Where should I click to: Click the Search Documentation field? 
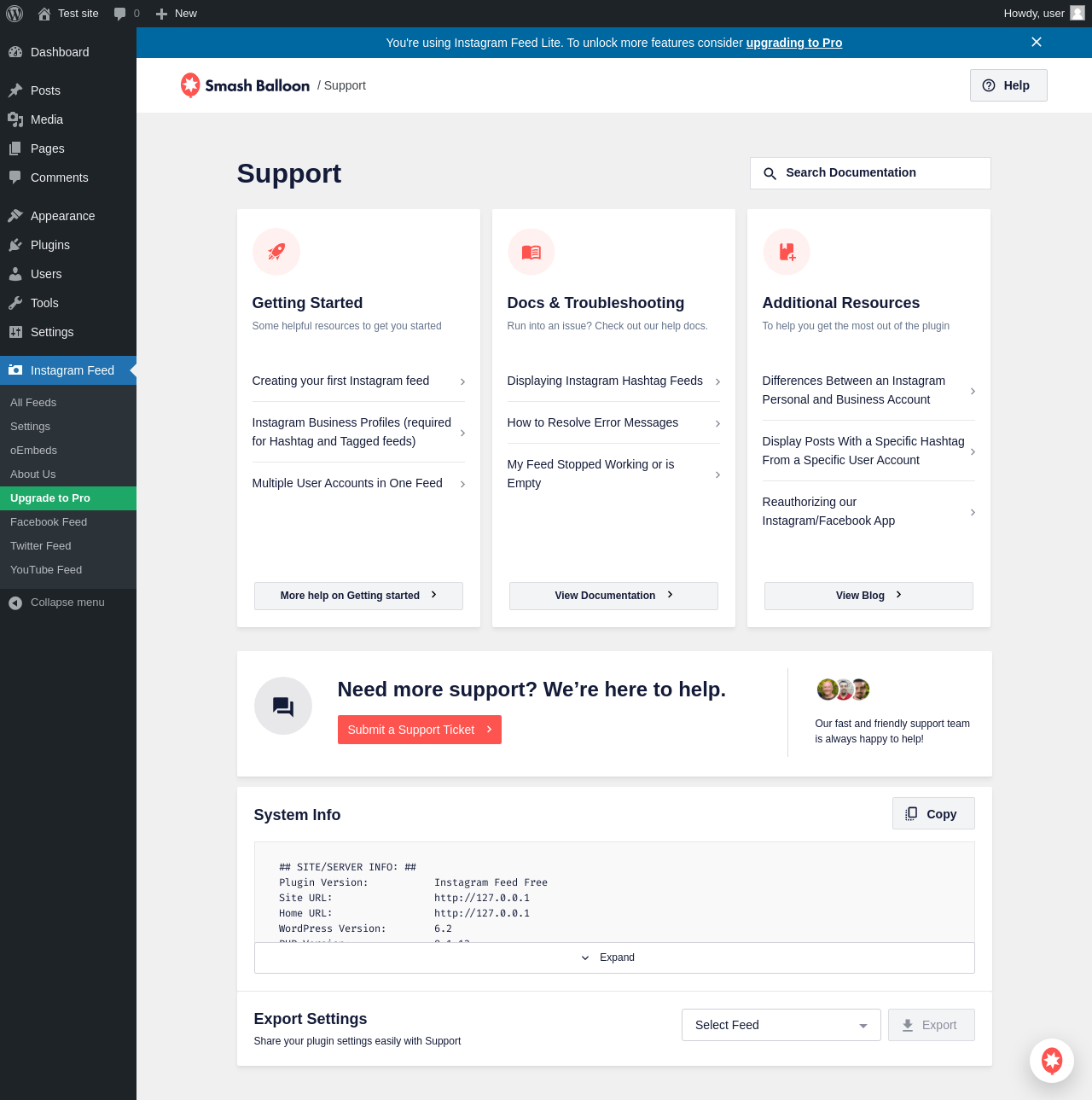point(870,173)
